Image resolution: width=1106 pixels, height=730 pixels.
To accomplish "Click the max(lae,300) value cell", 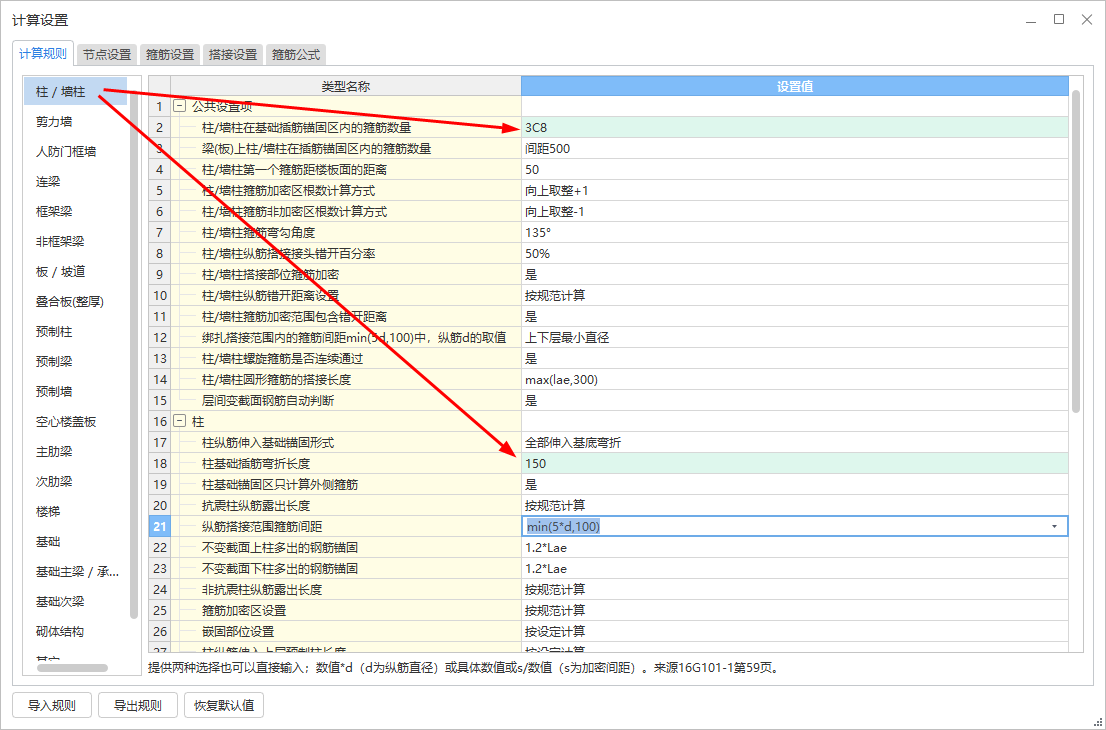I will click(x=795, y=379).
